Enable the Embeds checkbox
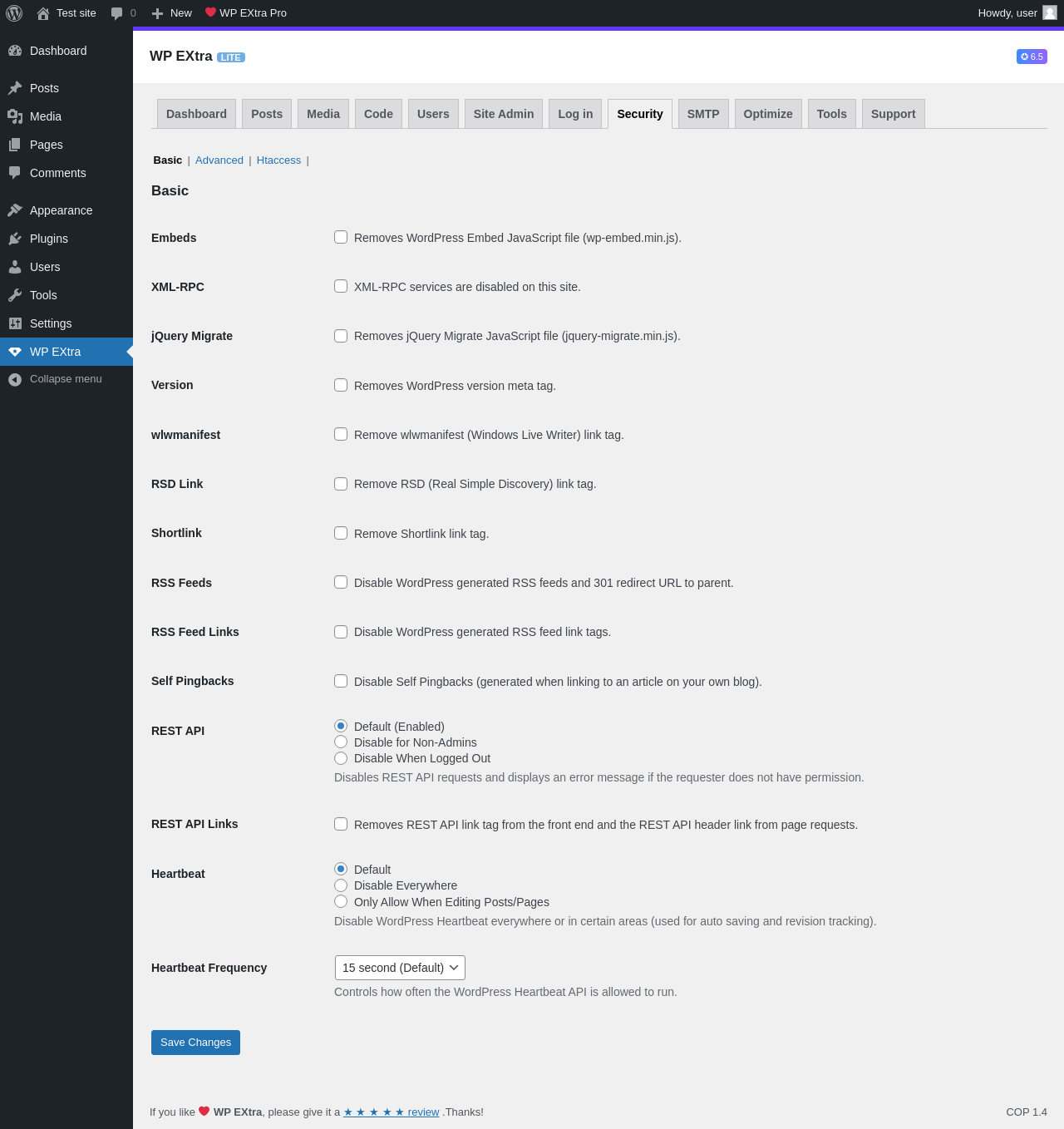The height and width of the screenshot is (1129, 1064). 341,237
